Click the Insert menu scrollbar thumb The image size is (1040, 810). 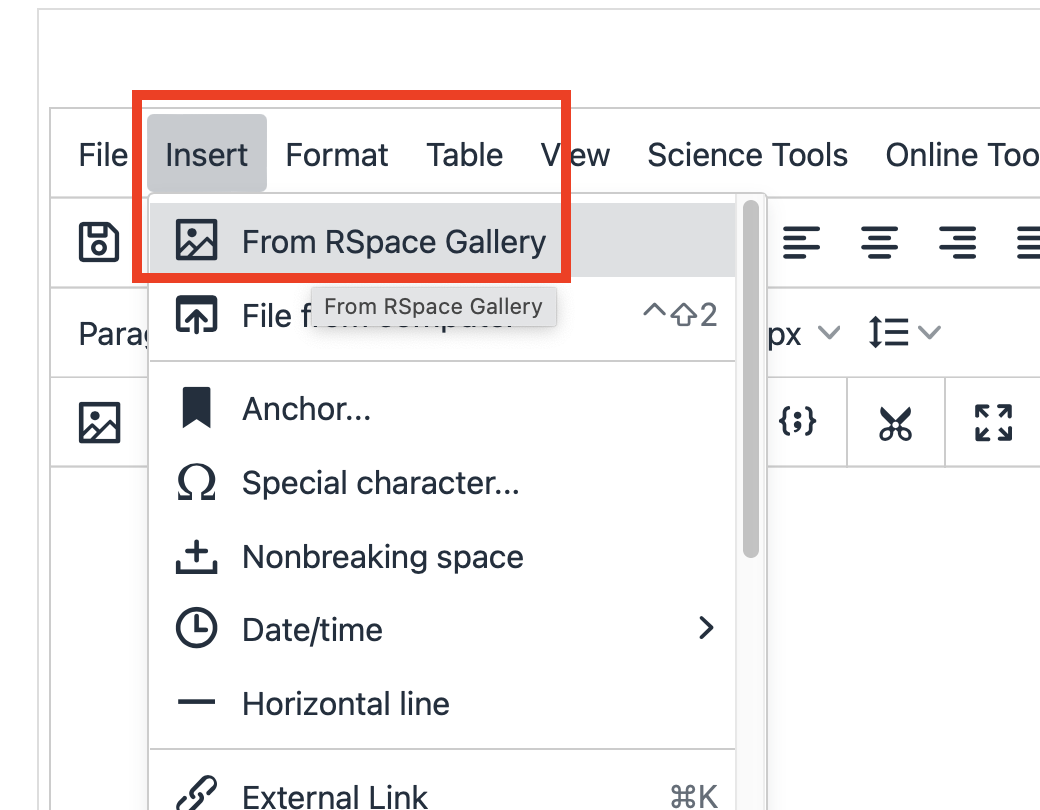coord(751,379)
